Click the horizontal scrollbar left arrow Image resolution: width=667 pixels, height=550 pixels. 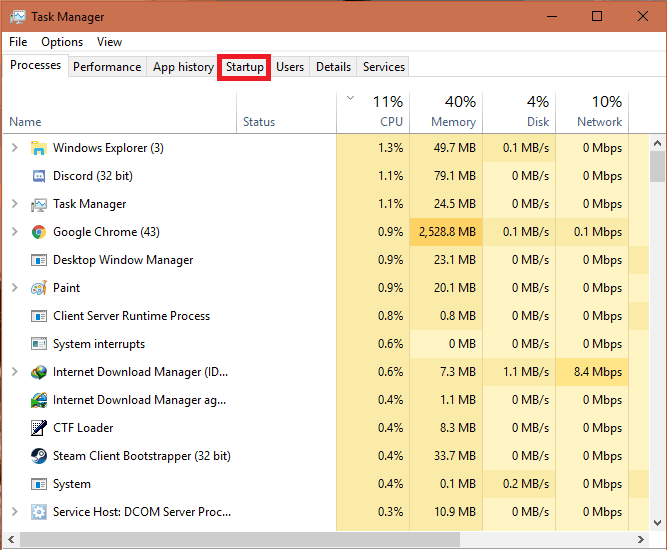[11, 539]
